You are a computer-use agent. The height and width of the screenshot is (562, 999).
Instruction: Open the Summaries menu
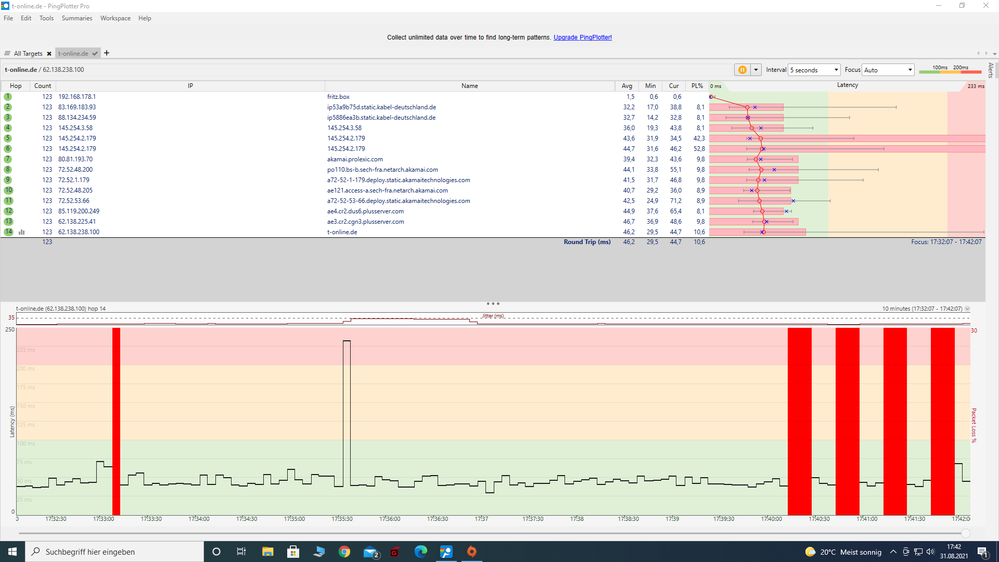77,18
